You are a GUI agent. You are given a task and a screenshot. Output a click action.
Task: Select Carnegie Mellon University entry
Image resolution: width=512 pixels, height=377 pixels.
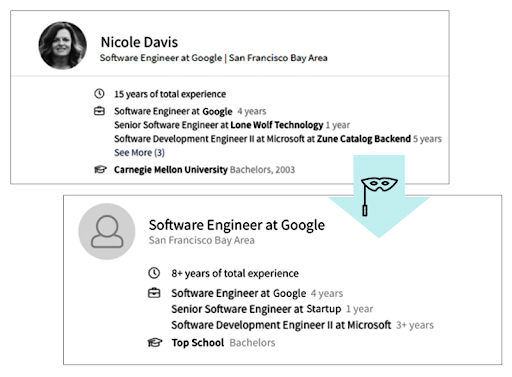pyautogui.click(x=204, y=170)
